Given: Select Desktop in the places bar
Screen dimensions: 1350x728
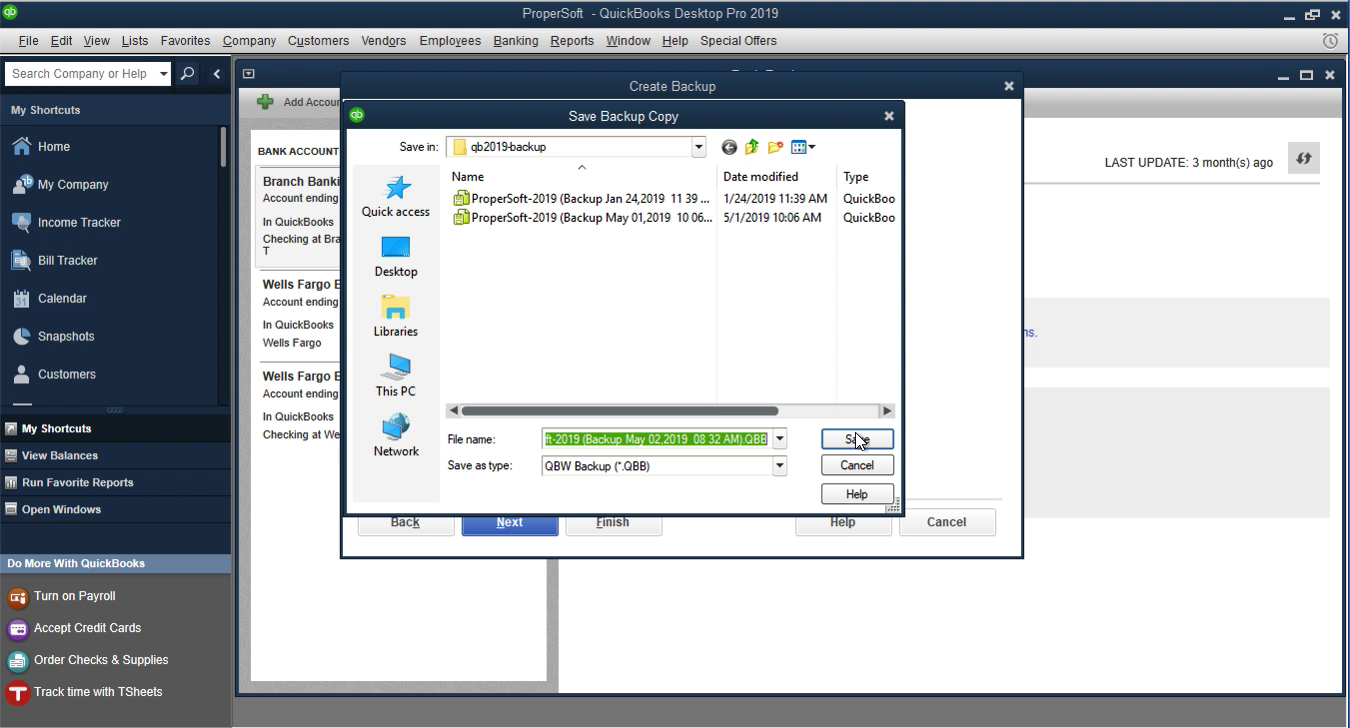Looking at the screenshot, I should click(x=396, y=257).
